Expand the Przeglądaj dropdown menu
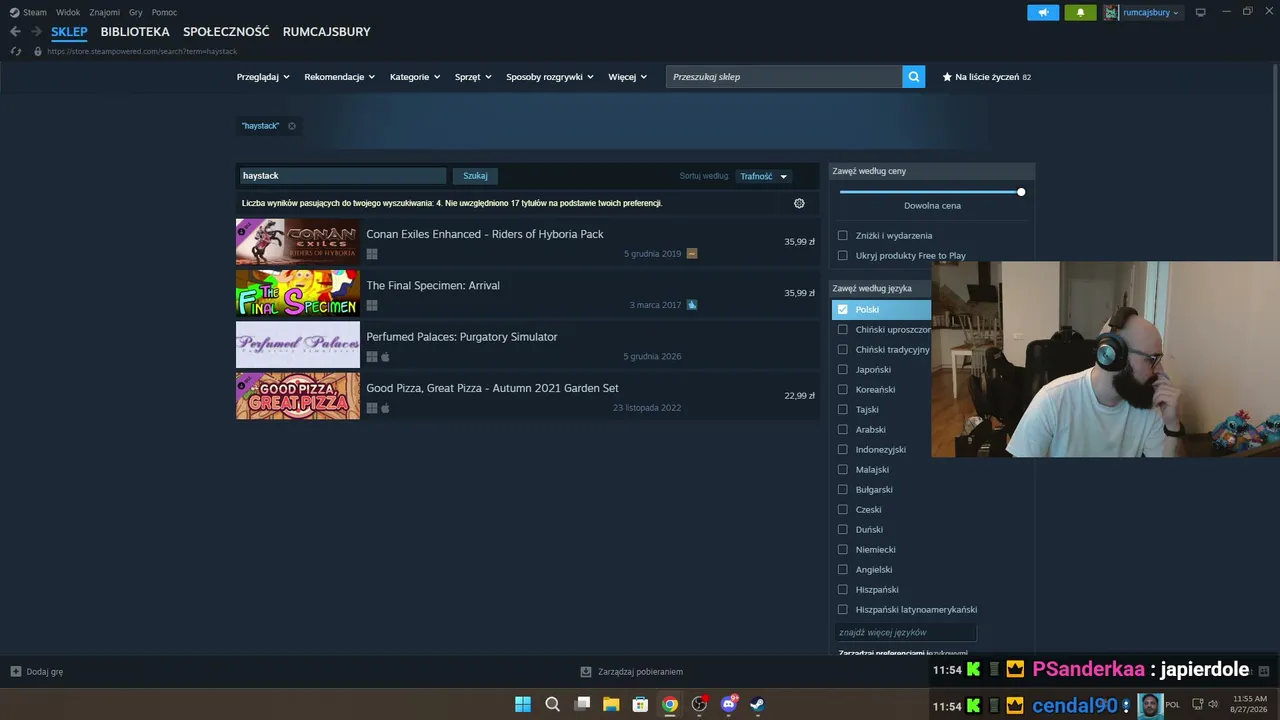 [263, 77]
